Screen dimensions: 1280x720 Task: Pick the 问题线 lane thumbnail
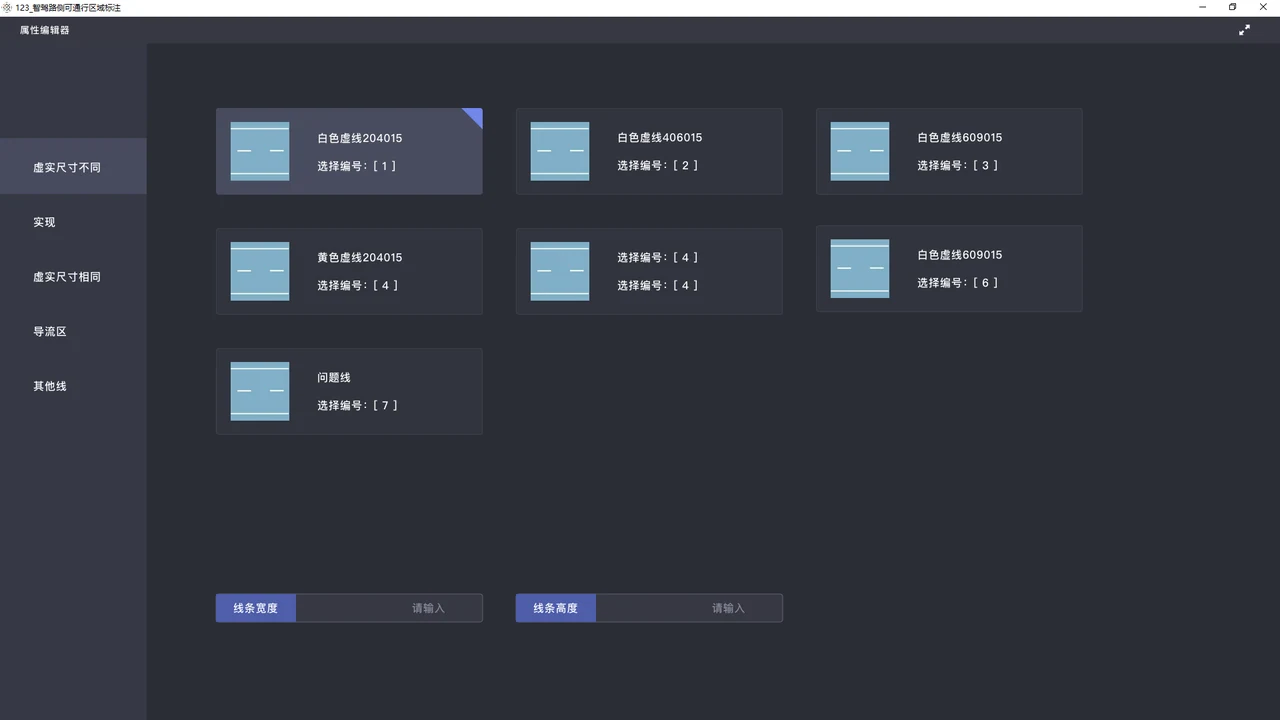coord(260,391)
